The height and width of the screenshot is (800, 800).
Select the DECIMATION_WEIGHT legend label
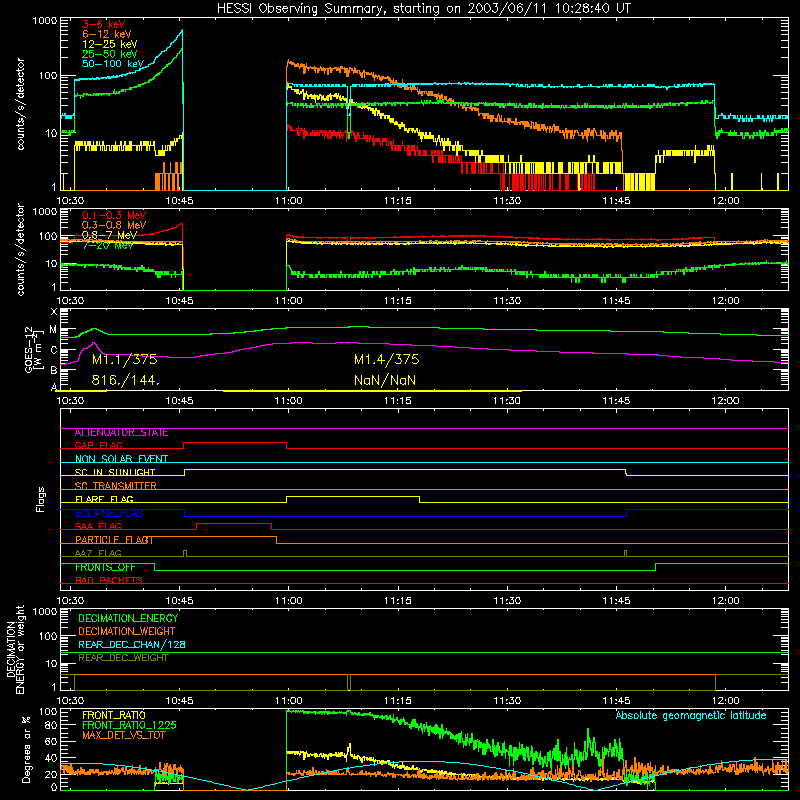pyautogui.click(x=127, y=632)
